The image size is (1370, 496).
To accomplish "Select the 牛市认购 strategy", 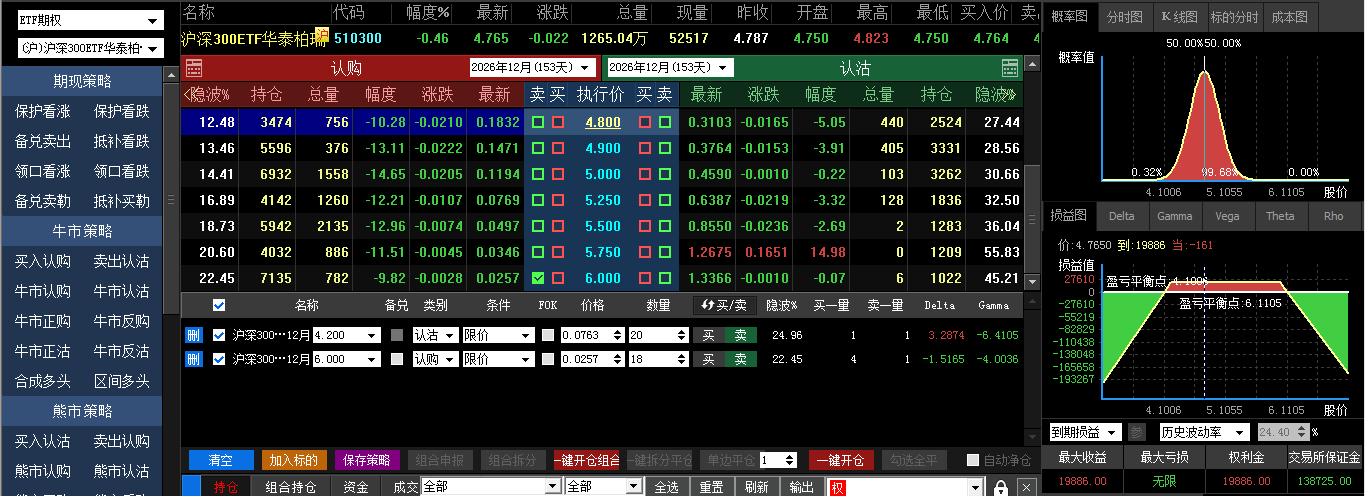I will pyautogui.click(x=42, y=291).
